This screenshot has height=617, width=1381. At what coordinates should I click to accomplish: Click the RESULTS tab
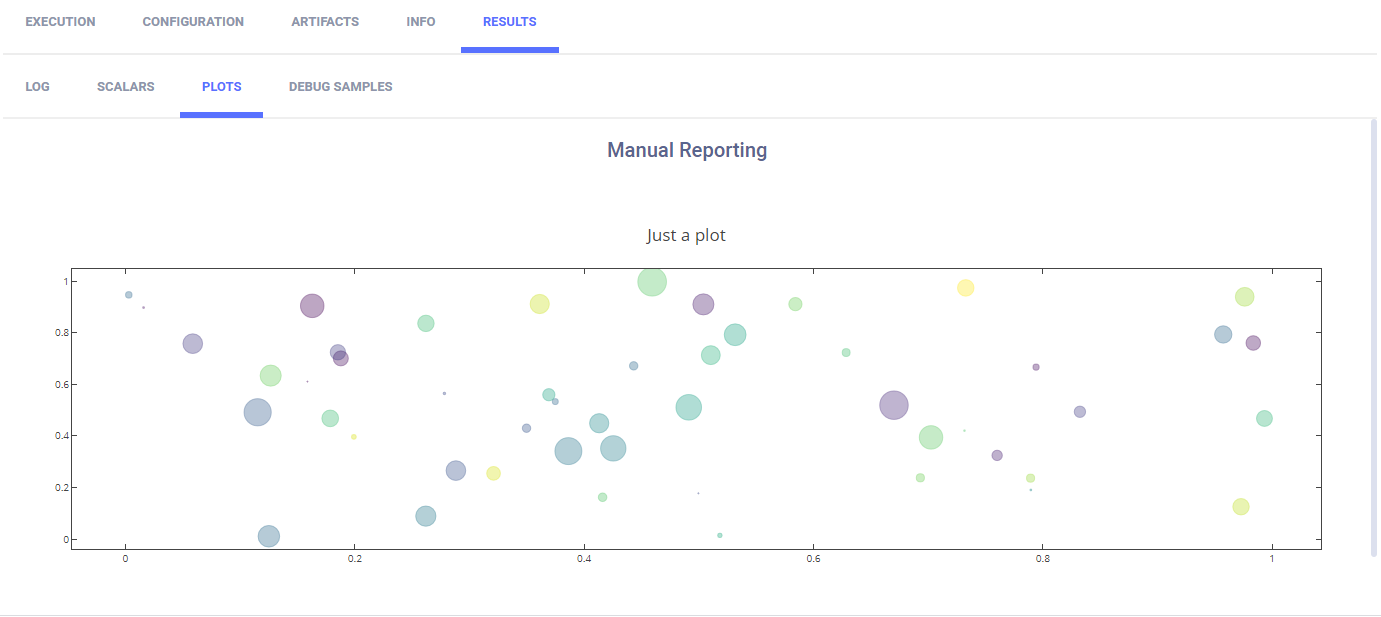[x=509, y=22]
